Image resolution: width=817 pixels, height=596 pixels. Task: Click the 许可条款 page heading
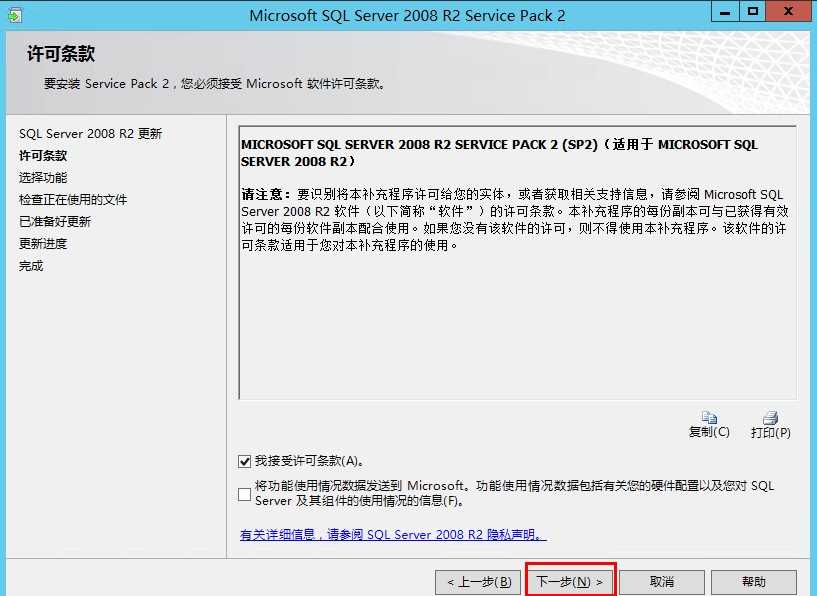point(61,54)
